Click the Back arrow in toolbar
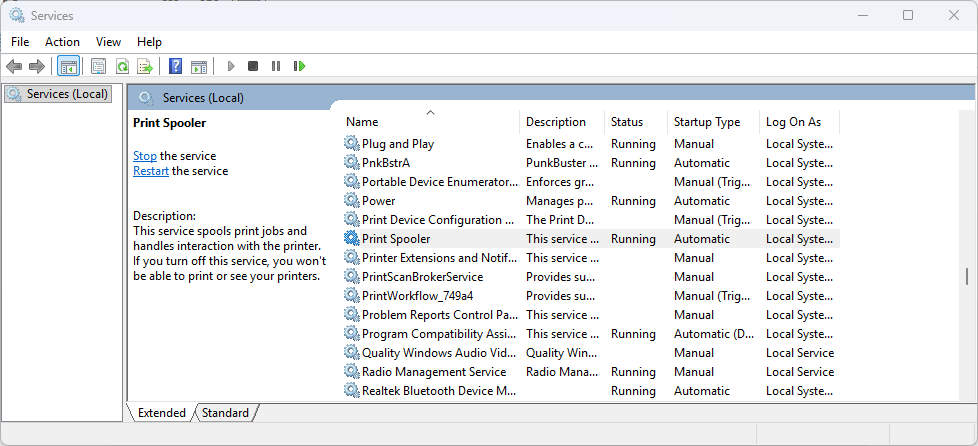This screenshot has width=978, height=446. (14, 66)
